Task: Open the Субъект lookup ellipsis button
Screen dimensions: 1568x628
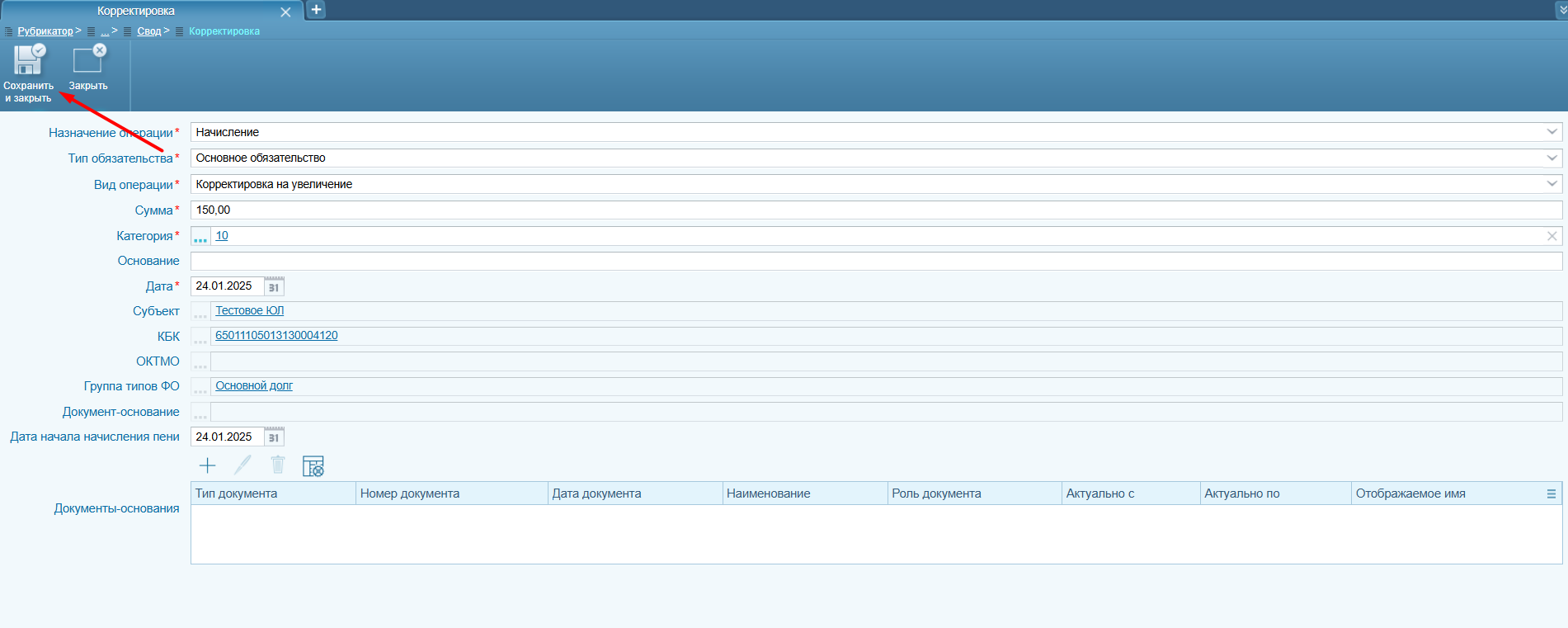Action: 200,311
